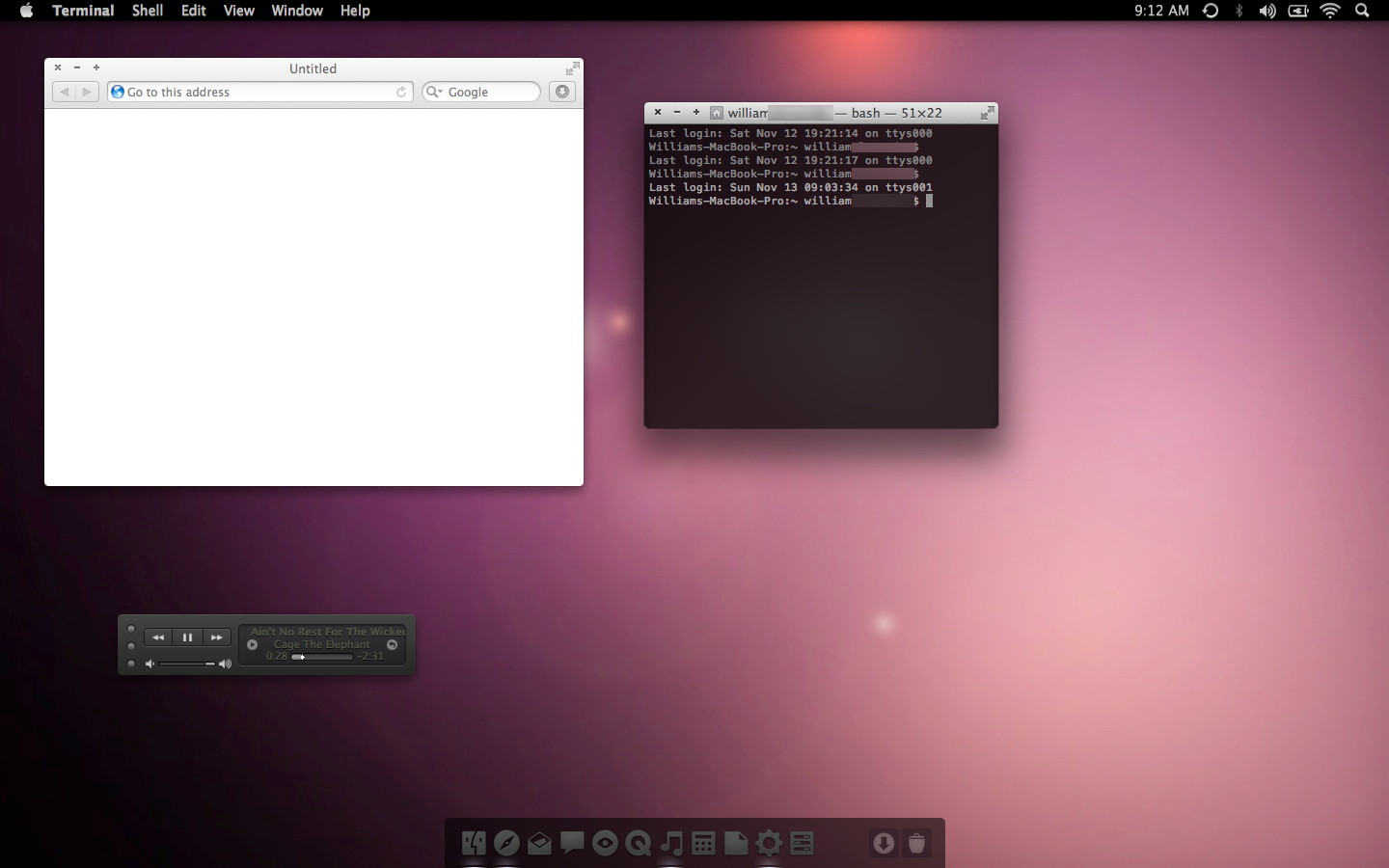The image size is (1389, 868).
Task: Pause the song in the mini player
Action: point(187,637)
